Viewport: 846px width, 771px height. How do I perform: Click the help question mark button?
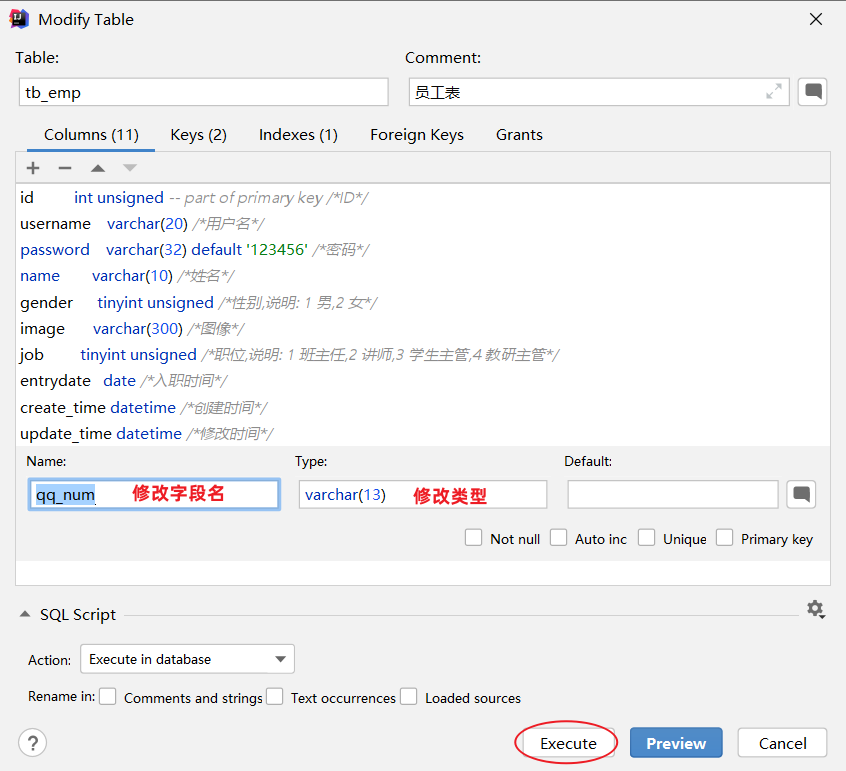click(x=33, y=743)
